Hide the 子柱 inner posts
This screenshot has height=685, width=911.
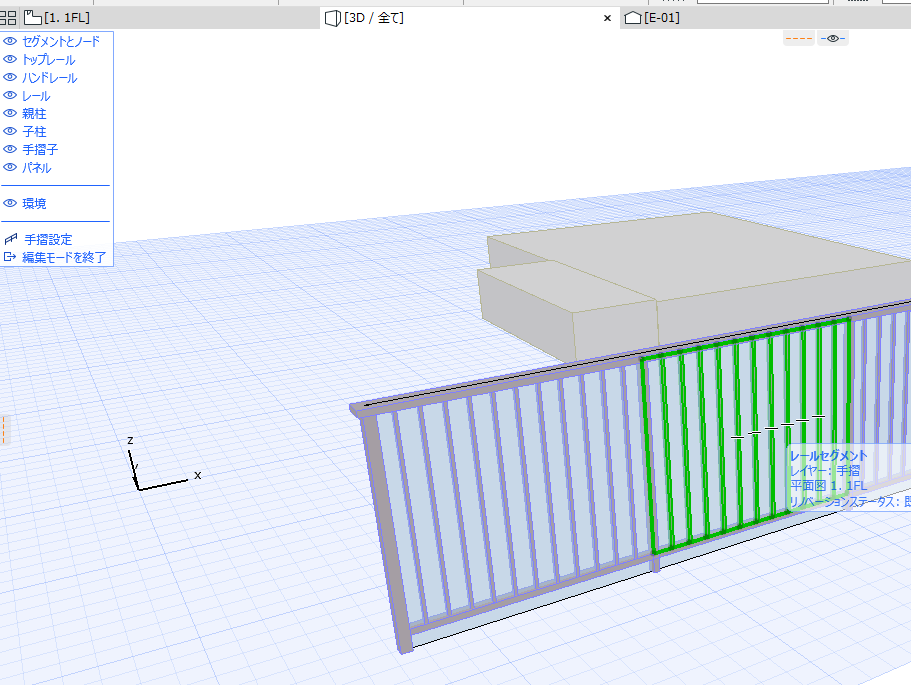pyautogui.click(x=10, y=131)
